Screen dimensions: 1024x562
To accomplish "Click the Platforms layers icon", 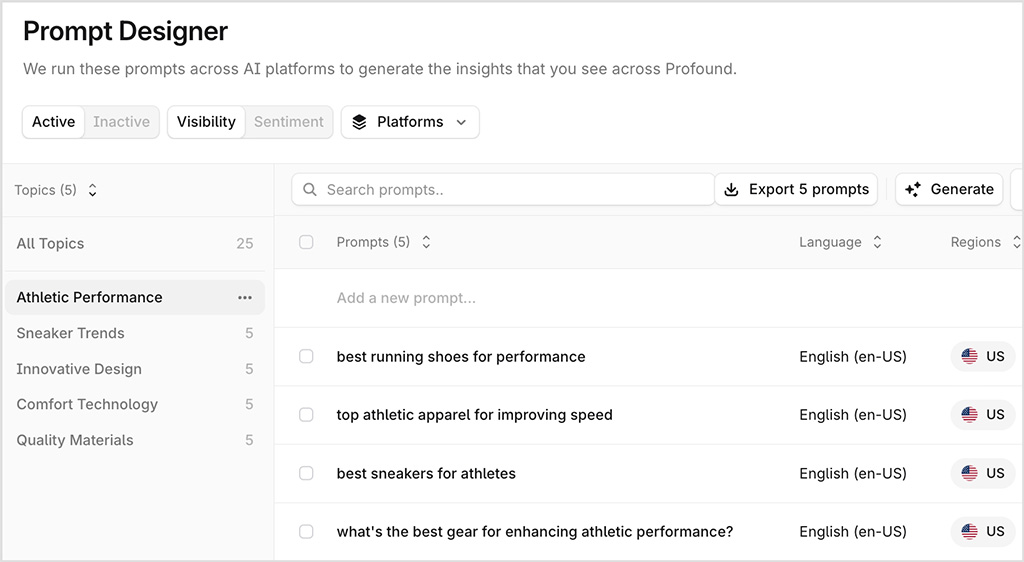I will coord(359,122).
